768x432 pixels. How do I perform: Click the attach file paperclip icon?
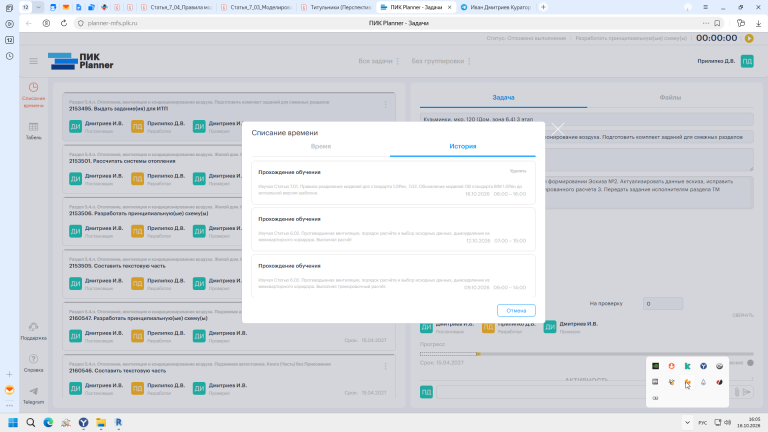[737, 392]
